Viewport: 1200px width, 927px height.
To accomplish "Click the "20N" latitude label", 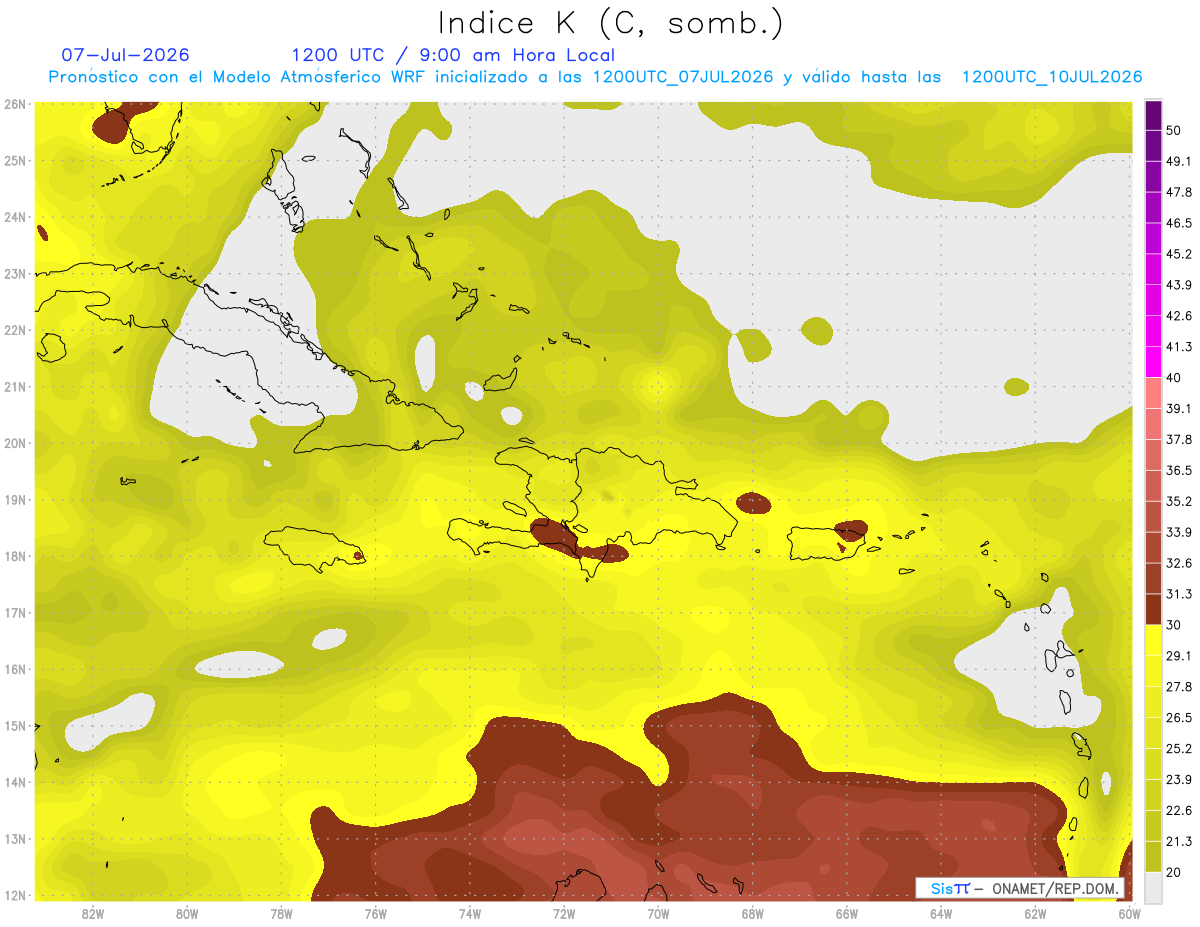I will pyautogui.click(x=15, y=443).
